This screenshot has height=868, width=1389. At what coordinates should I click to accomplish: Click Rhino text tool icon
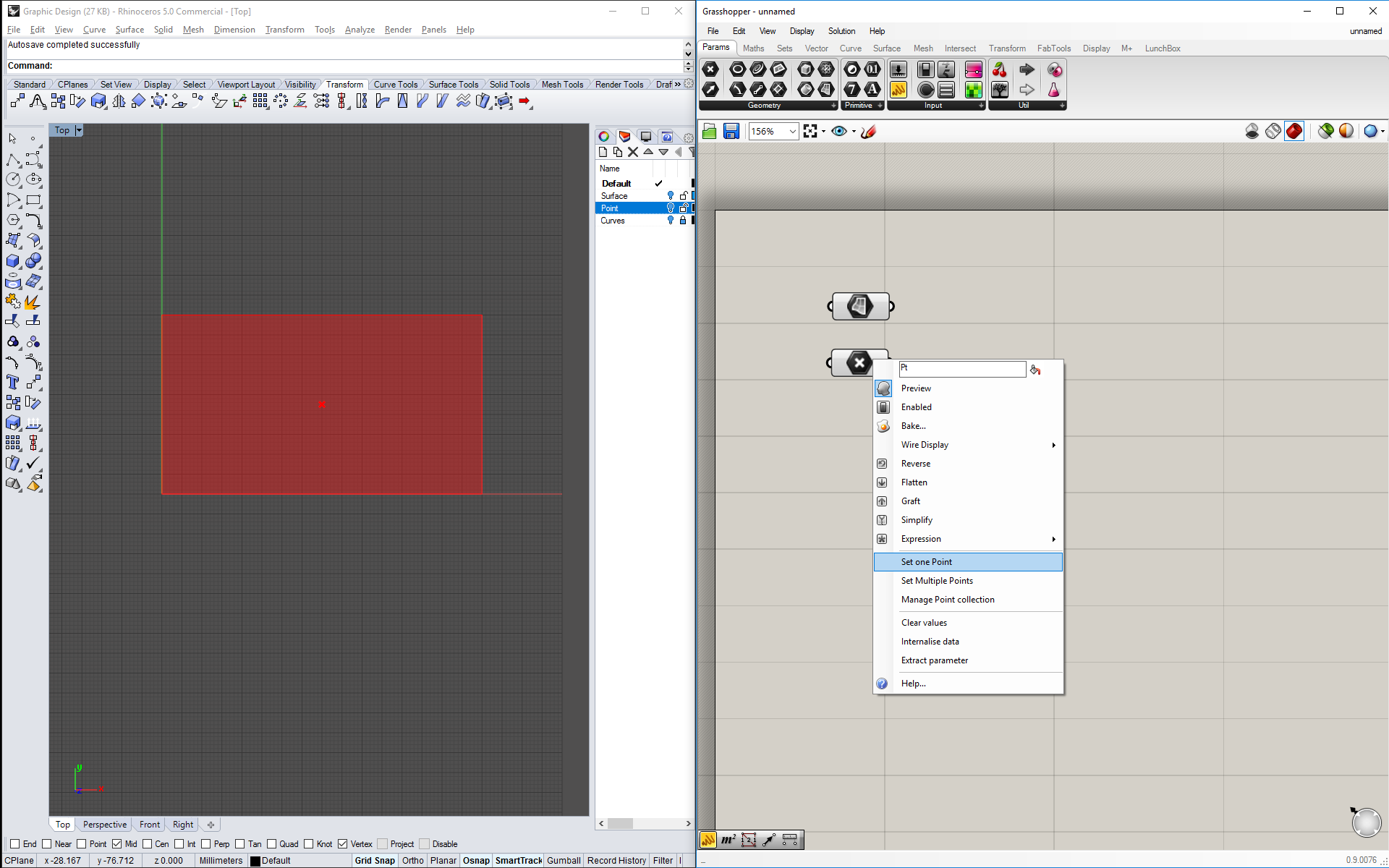coord(13,382)
